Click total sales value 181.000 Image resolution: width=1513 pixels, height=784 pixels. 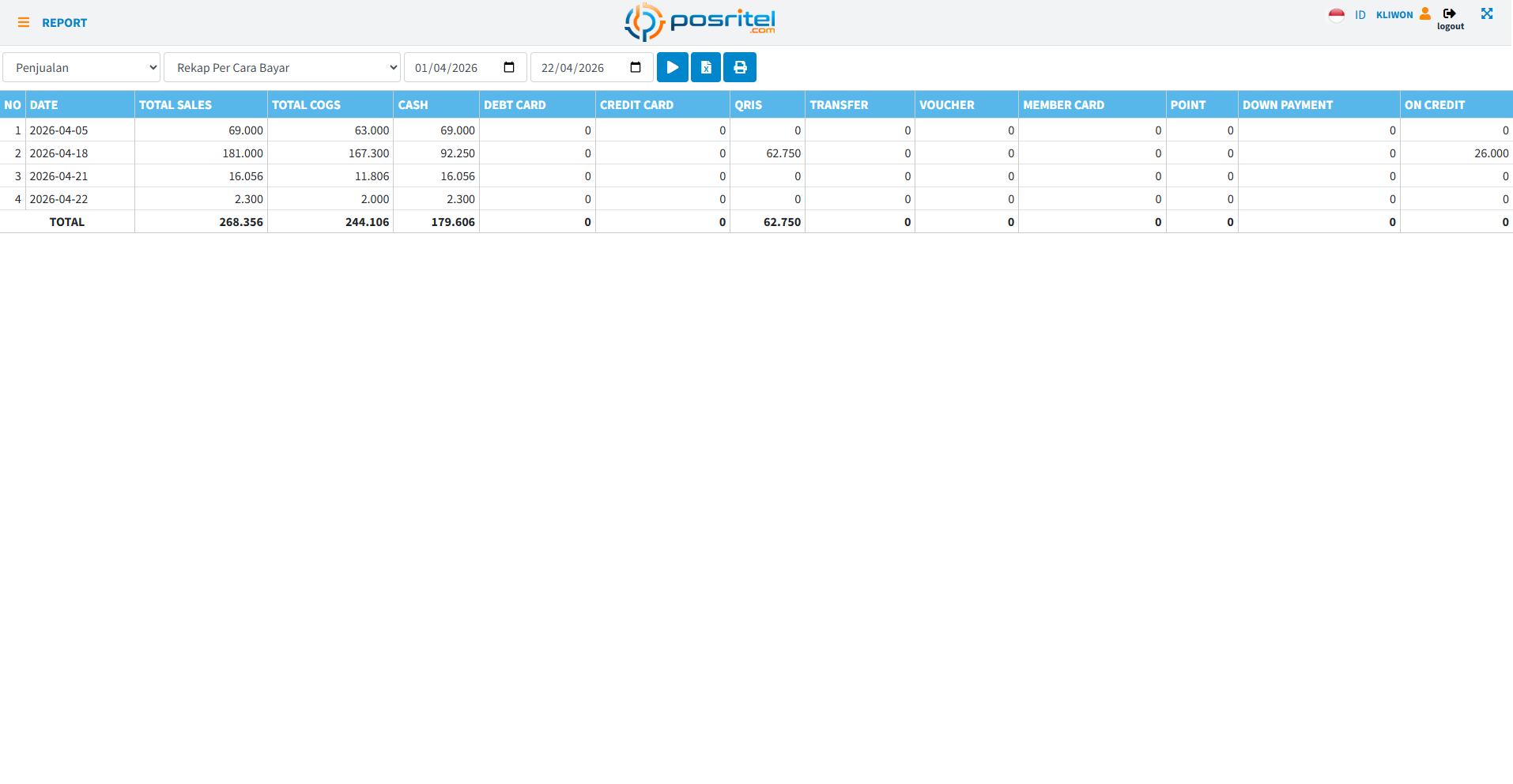pos(243,153)
